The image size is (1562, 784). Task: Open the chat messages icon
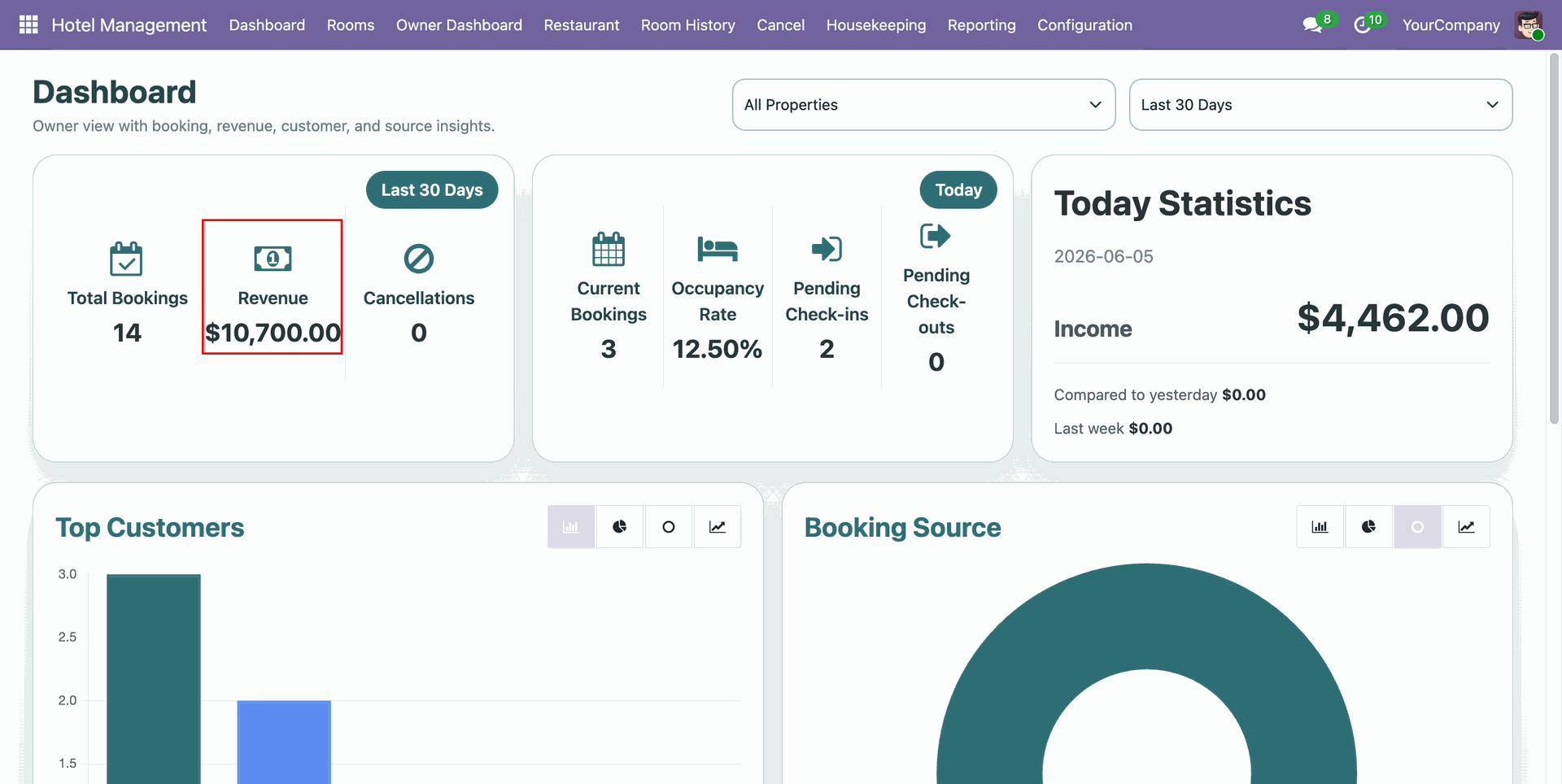pos(1312,25)
